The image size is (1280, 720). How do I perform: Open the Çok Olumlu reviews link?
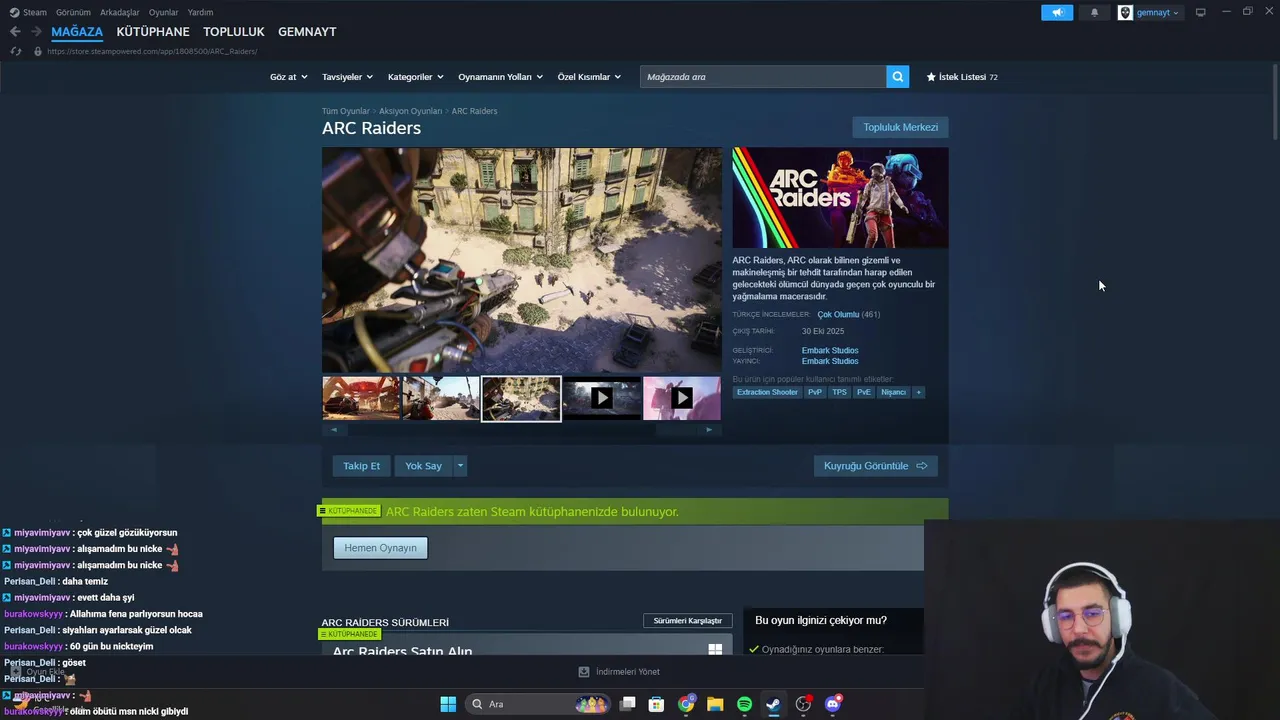838,314
